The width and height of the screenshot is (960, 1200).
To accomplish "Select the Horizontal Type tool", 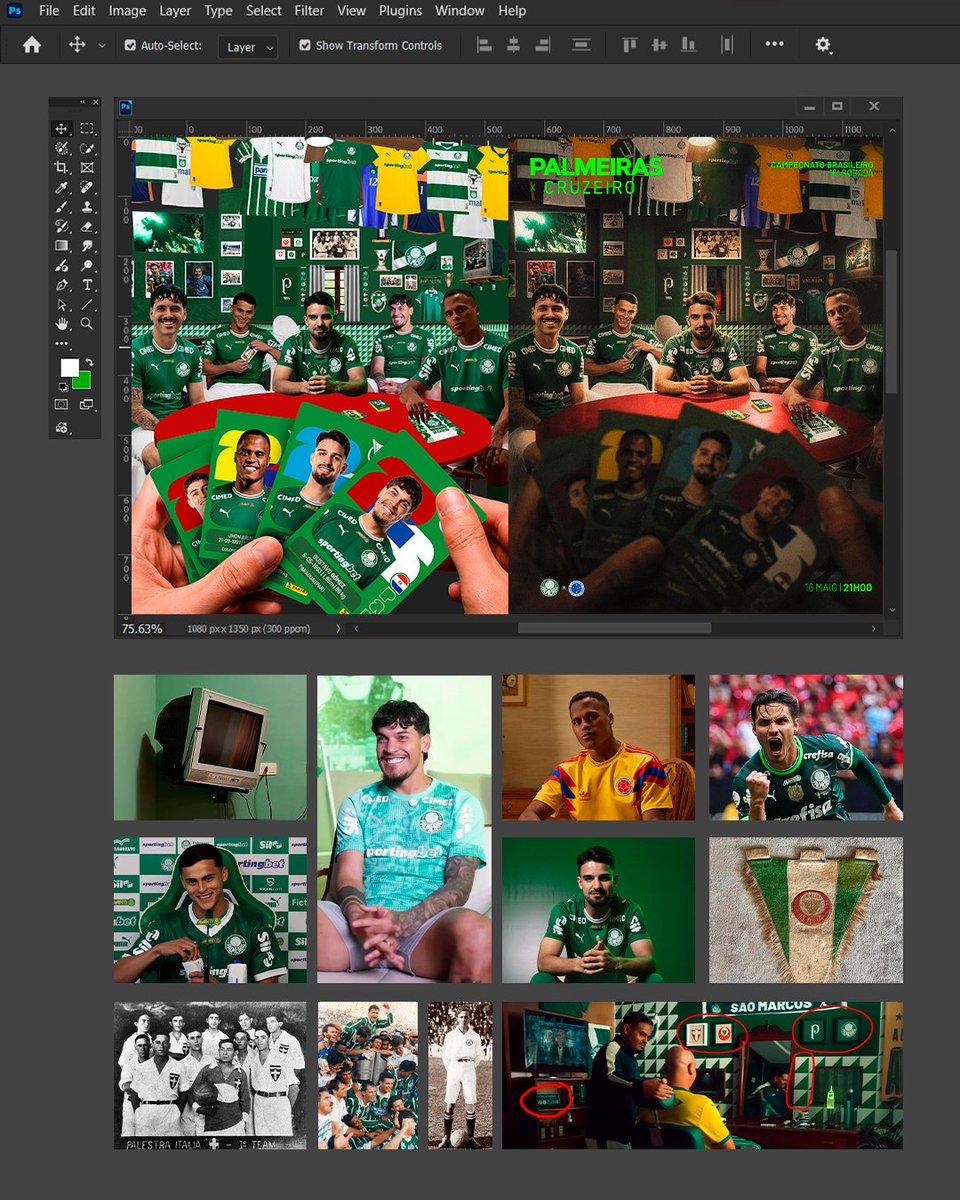I will (x=87, y=285).
